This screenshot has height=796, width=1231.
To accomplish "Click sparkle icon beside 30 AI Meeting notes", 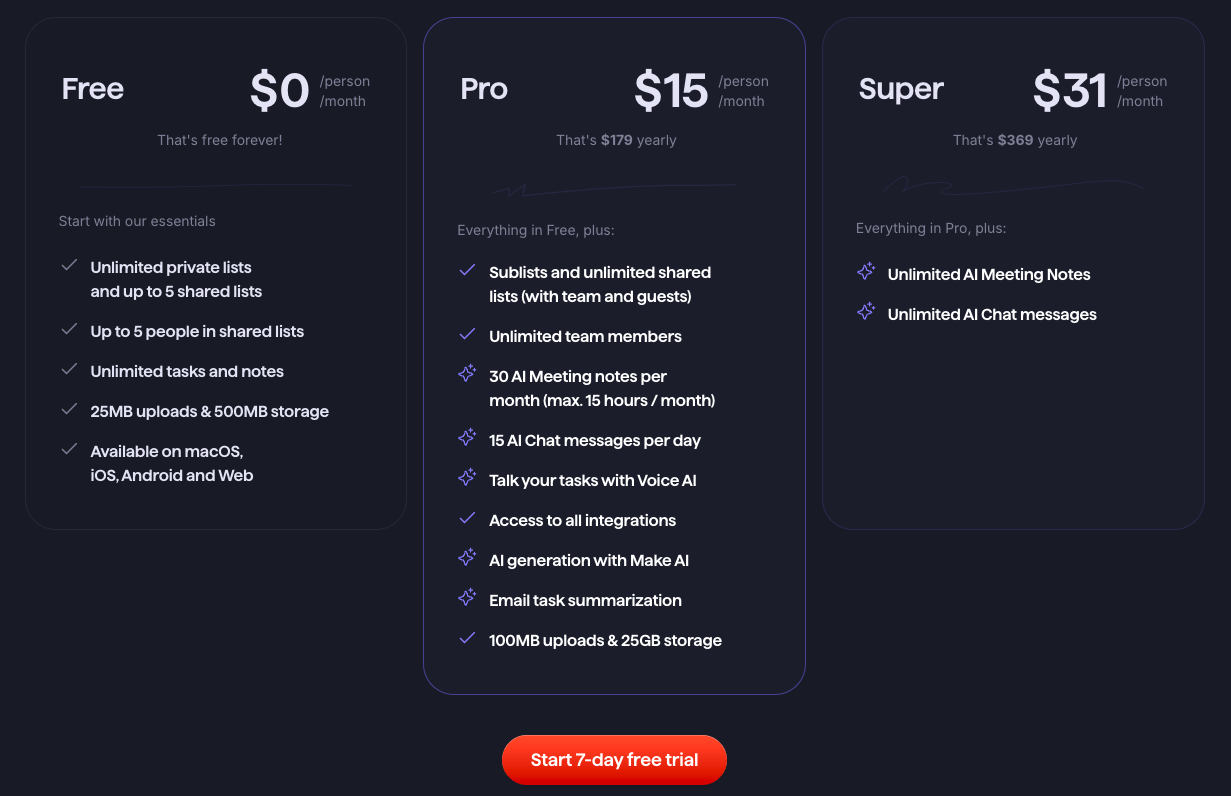I will [467, 373].
